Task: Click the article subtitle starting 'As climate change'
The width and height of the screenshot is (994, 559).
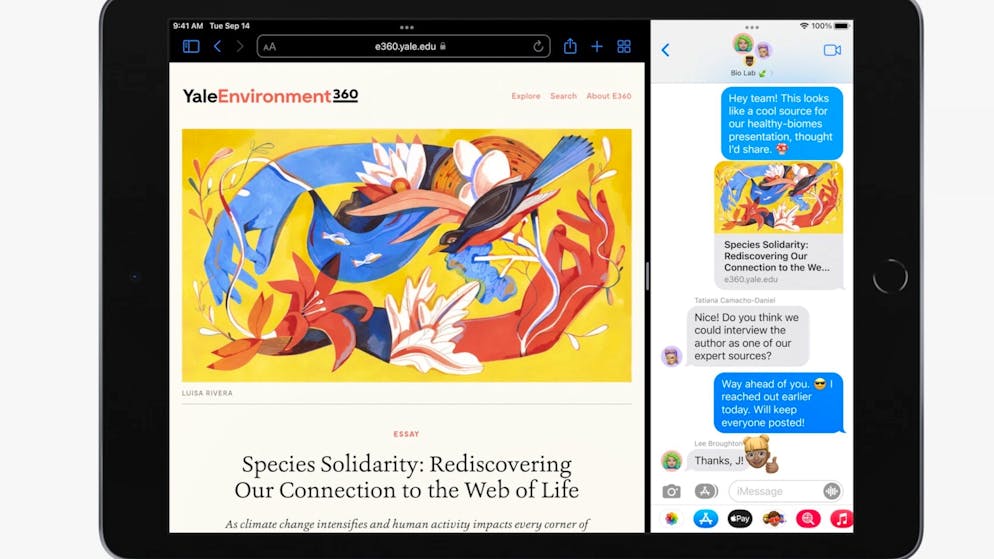Action: [x=406, y=524]
